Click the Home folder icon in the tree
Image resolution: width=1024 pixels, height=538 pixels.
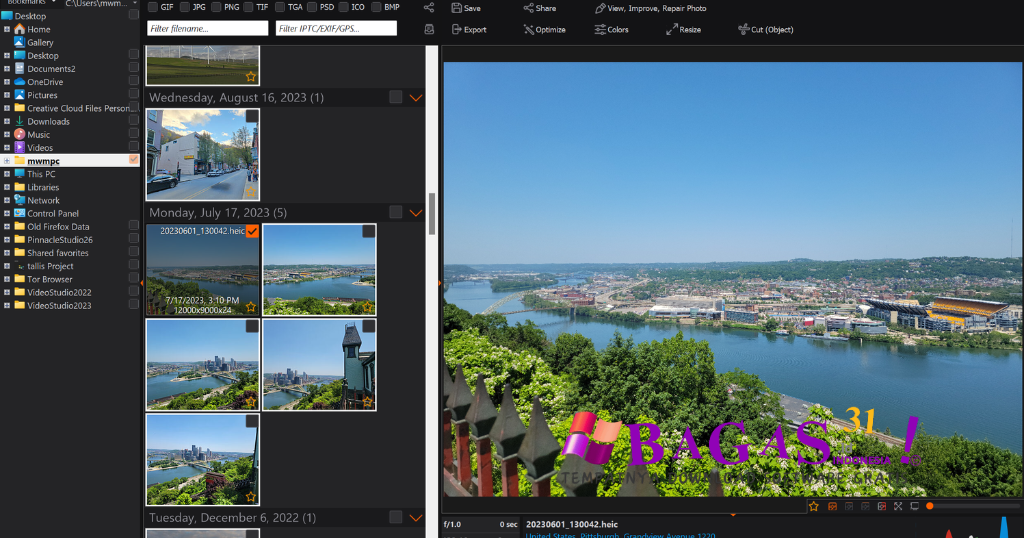20,29
